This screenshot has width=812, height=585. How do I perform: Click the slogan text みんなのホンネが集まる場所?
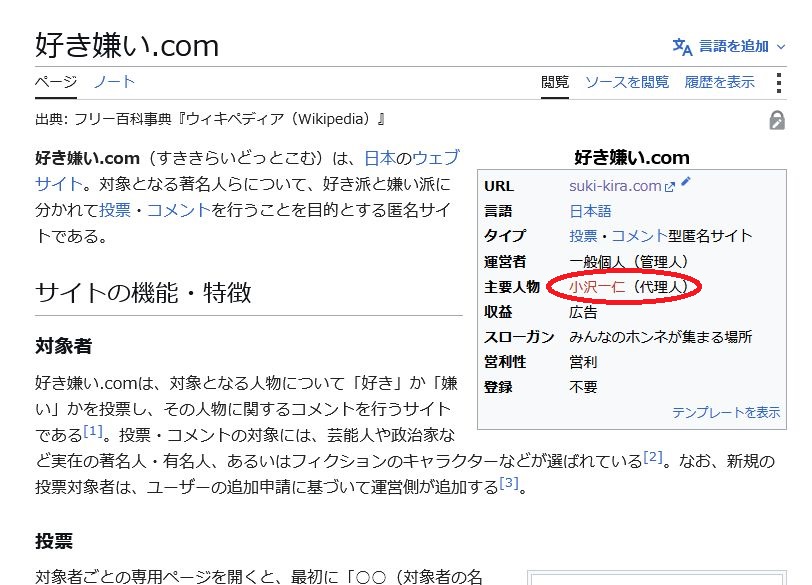[660, 337]
